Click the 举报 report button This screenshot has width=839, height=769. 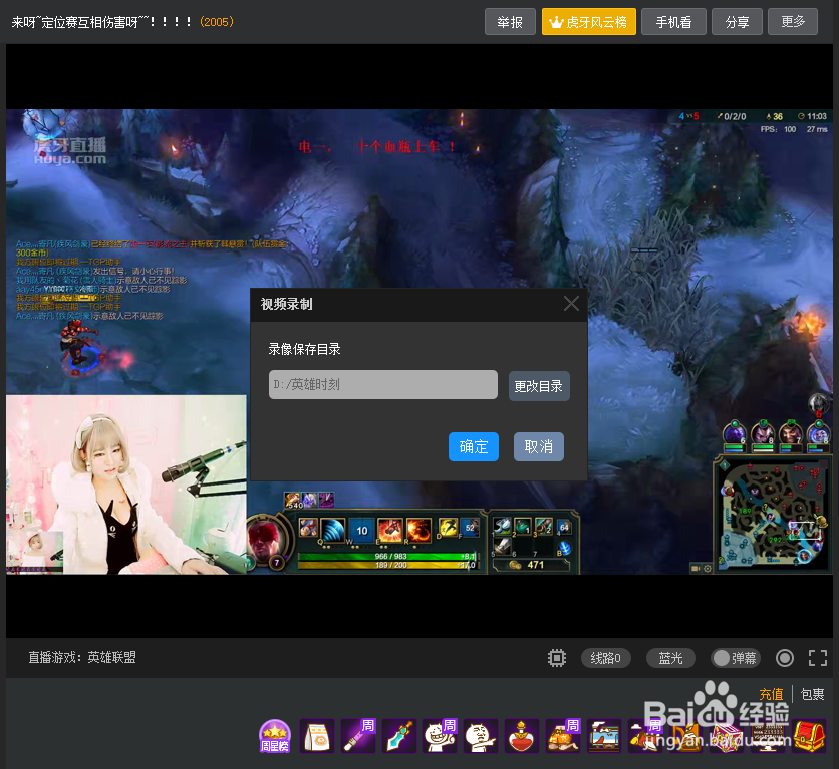(510, 21)
